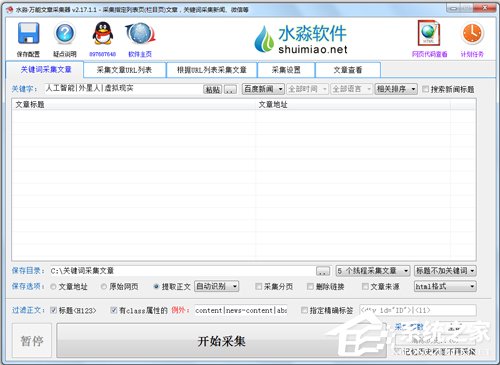500x365 pixels.
Task: Open the 标题不加关键词 dropdown
Action: tap(445, 271)
